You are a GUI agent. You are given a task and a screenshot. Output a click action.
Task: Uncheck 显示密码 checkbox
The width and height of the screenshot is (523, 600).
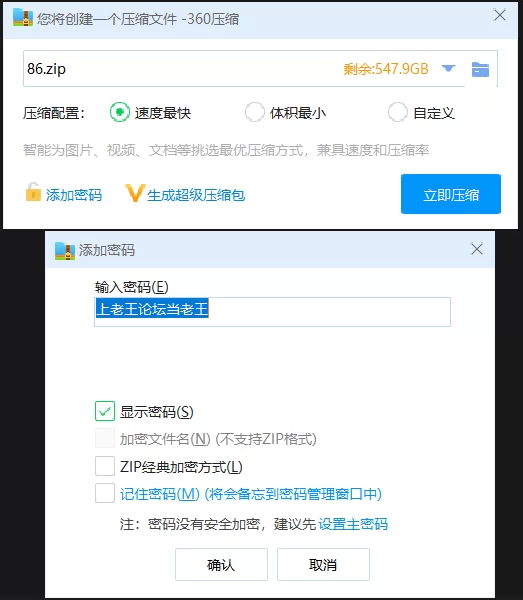coord(105,411)
